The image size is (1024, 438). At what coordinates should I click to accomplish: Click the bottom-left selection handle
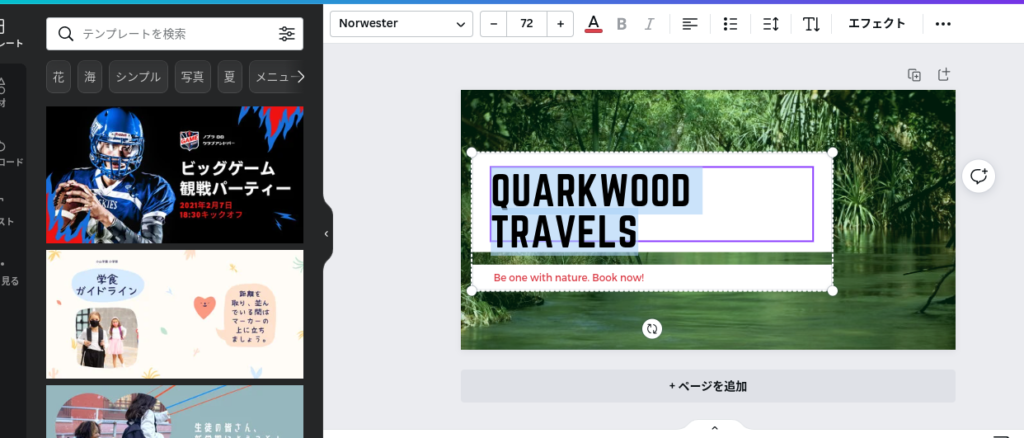coord(471,290)
